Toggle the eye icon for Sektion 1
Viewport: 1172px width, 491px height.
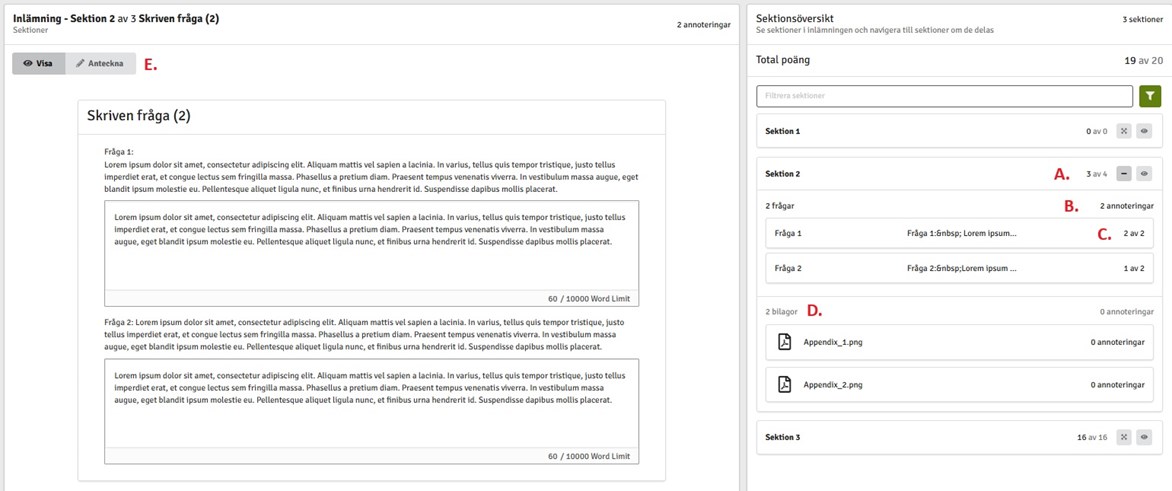[x=1144, y=131]
